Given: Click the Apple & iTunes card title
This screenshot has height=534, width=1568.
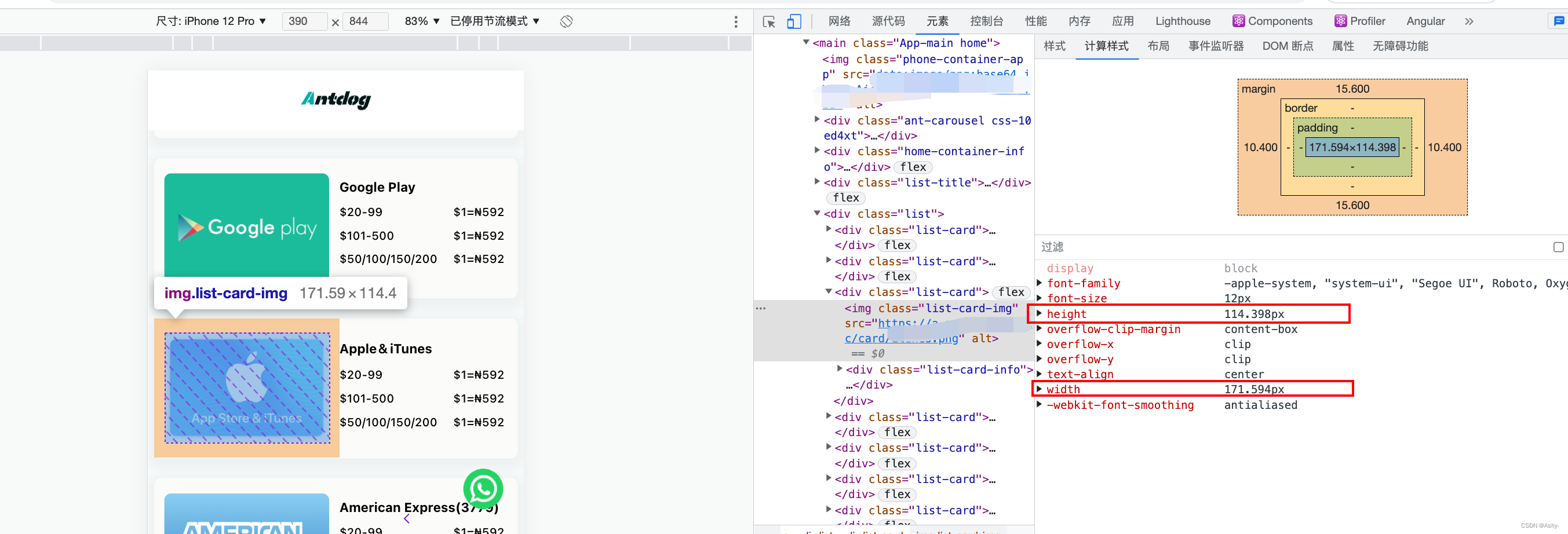Looking at the screenshot, I should tap(385, 349).
